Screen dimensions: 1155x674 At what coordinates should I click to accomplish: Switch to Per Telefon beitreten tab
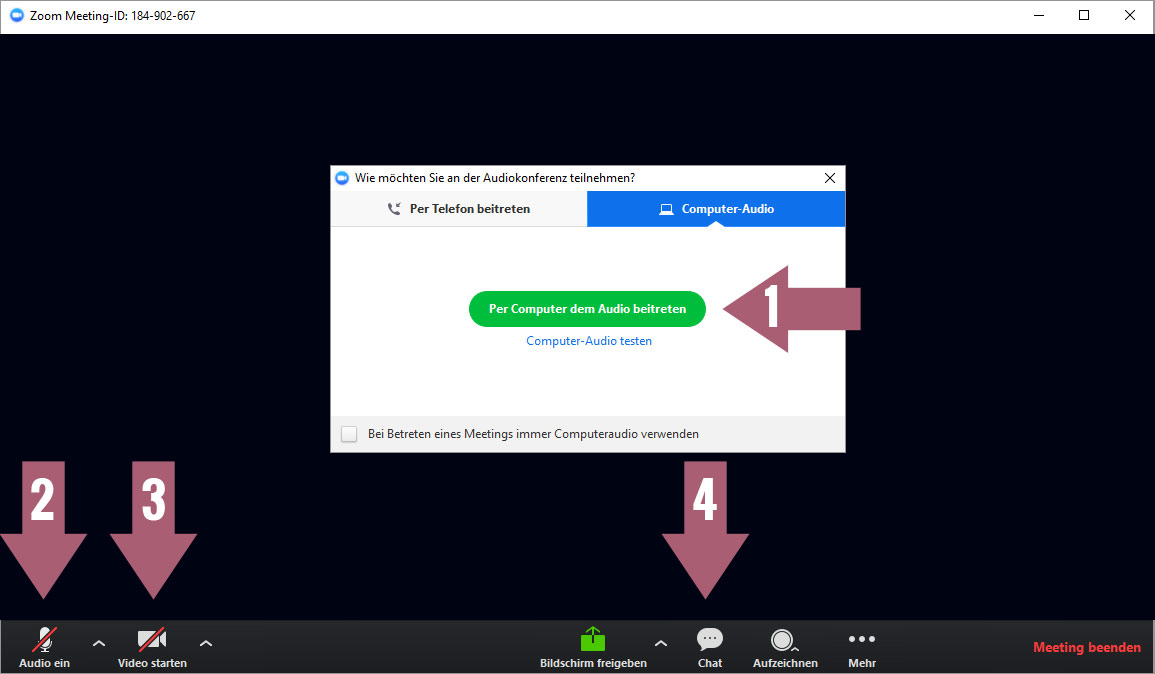(459, 208)
